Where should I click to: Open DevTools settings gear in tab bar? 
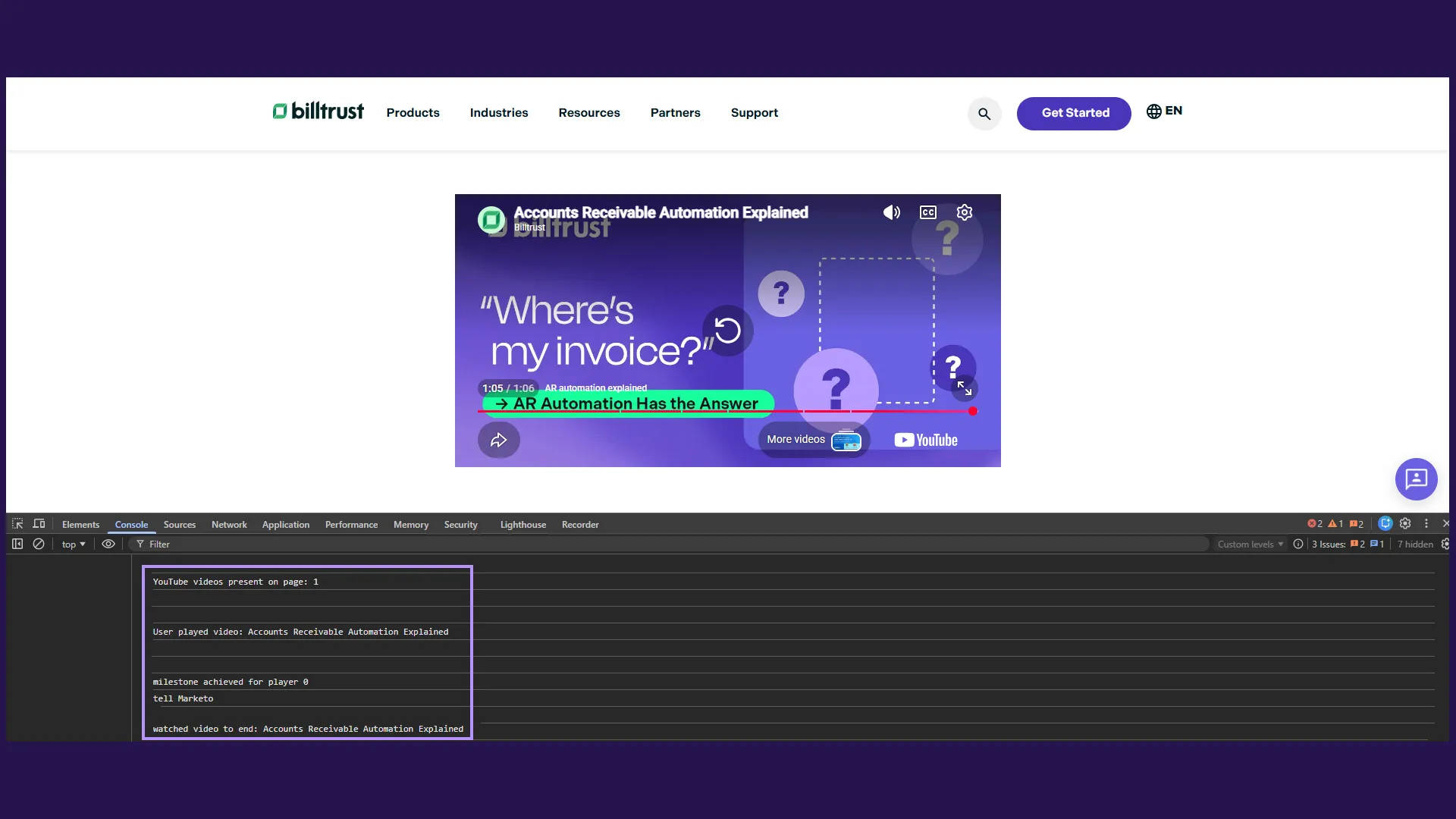click(x=1405, y=523)
